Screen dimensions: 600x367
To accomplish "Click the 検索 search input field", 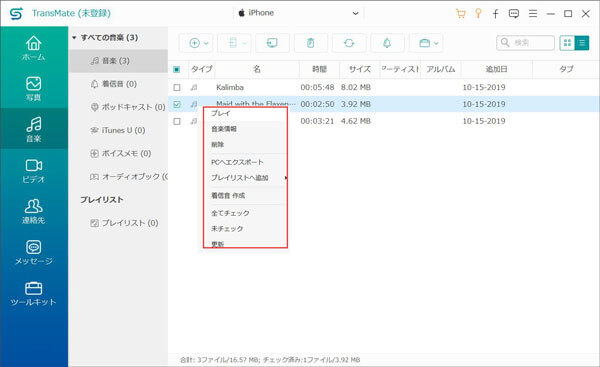I will (x=525, y=43).
